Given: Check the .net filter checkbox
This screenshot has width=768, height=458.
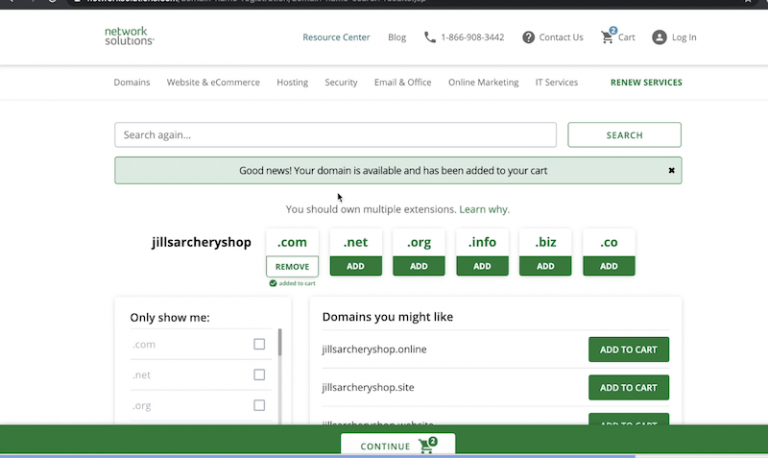Looking at the screenshot, I should 259,375.
